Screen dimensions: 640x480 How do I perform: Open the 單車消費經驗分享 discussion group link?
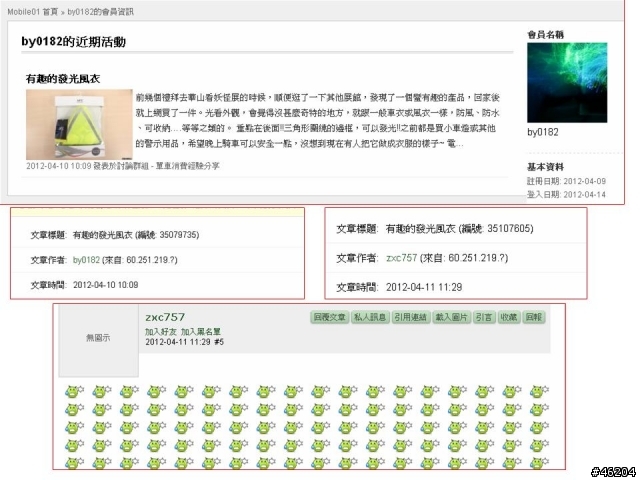(188, 166)
